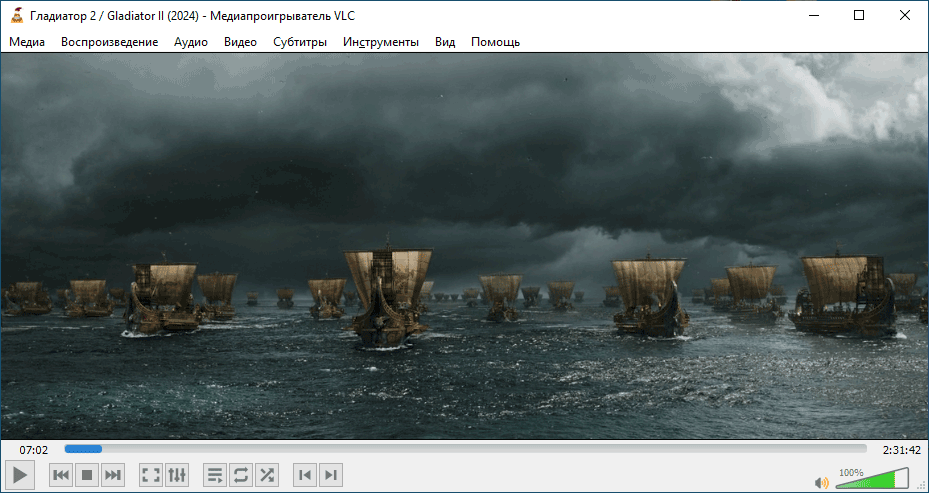Mute audio via speaker icon
The width and height of the screenshot is (929, 493).
point(821,482)
